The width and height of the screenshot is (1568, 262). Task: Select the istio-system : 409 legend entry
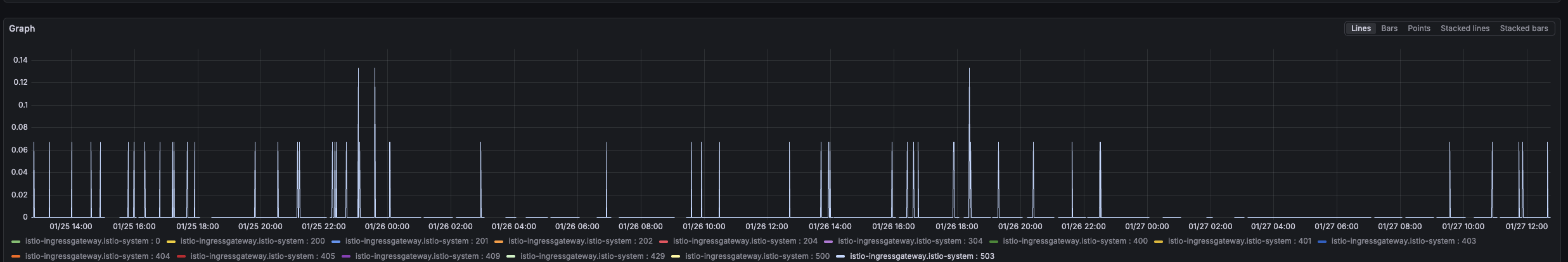[x=427, y=256]
